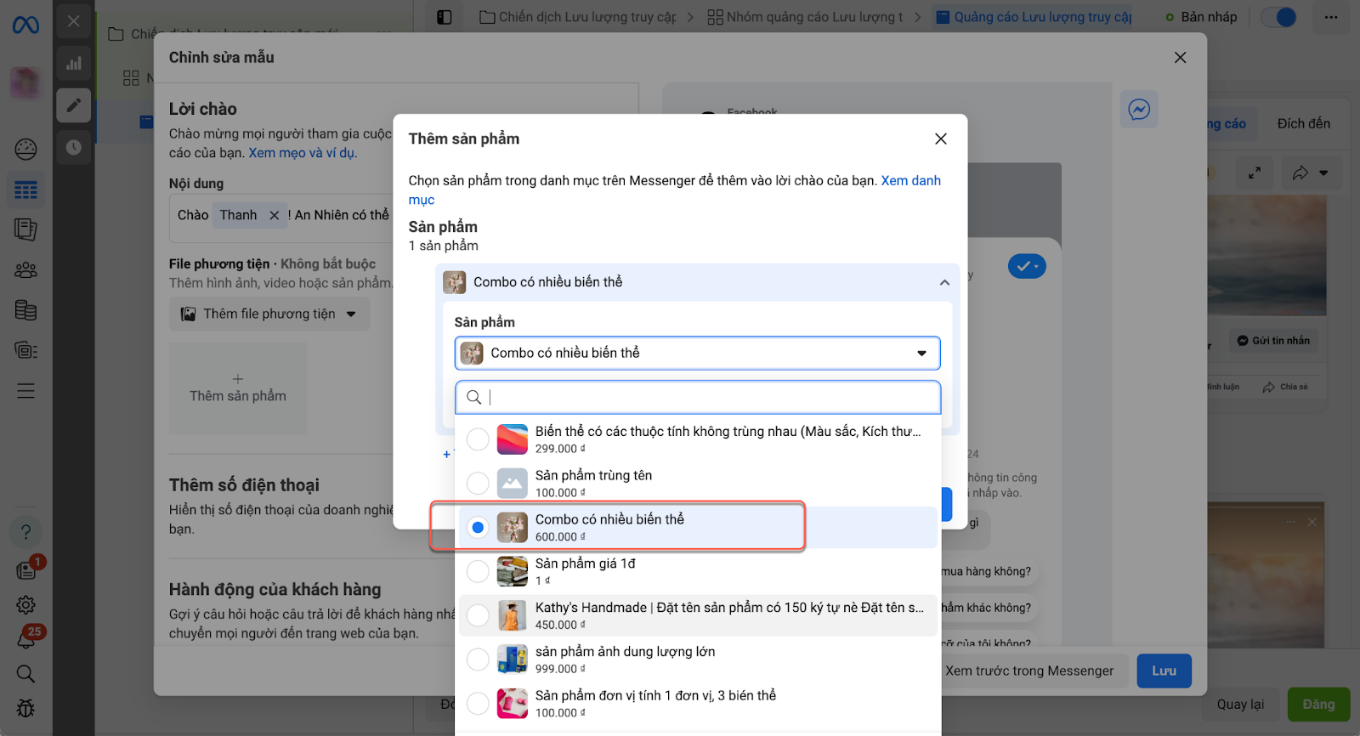Click the Xem danh mục link
This screenshot has height=736, width=1360.
[910, 181]
